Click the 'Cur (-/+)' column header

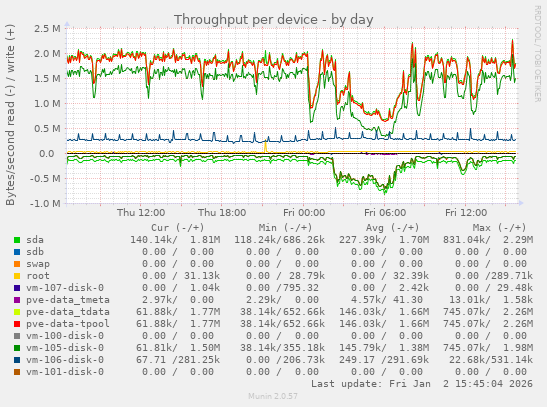178,228
